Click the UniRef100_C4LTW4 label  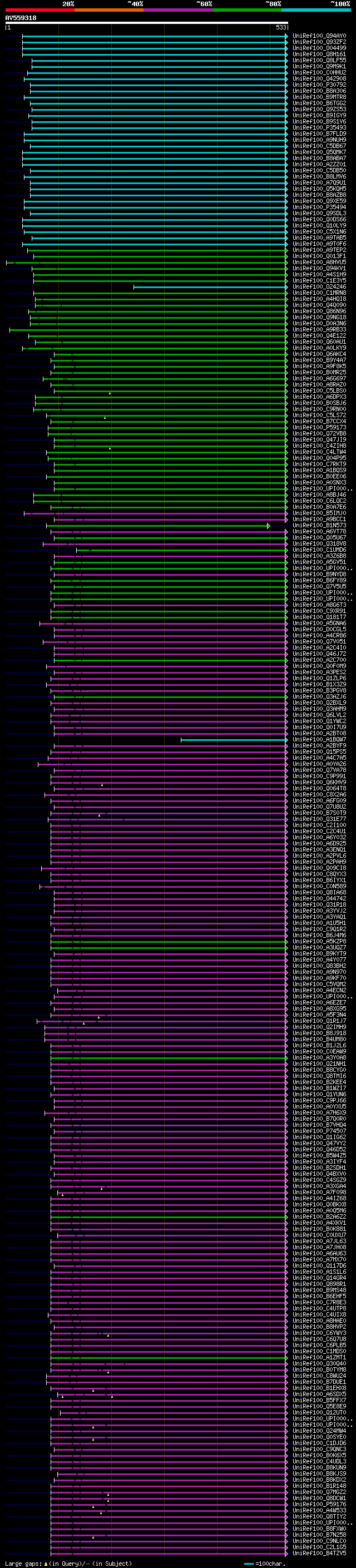pos(319,452)
